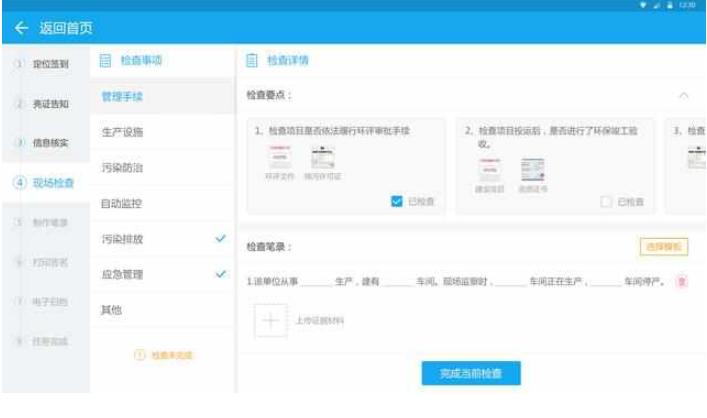Open the 建设项目 document icon
707x418 pixels.
point(489,170)
